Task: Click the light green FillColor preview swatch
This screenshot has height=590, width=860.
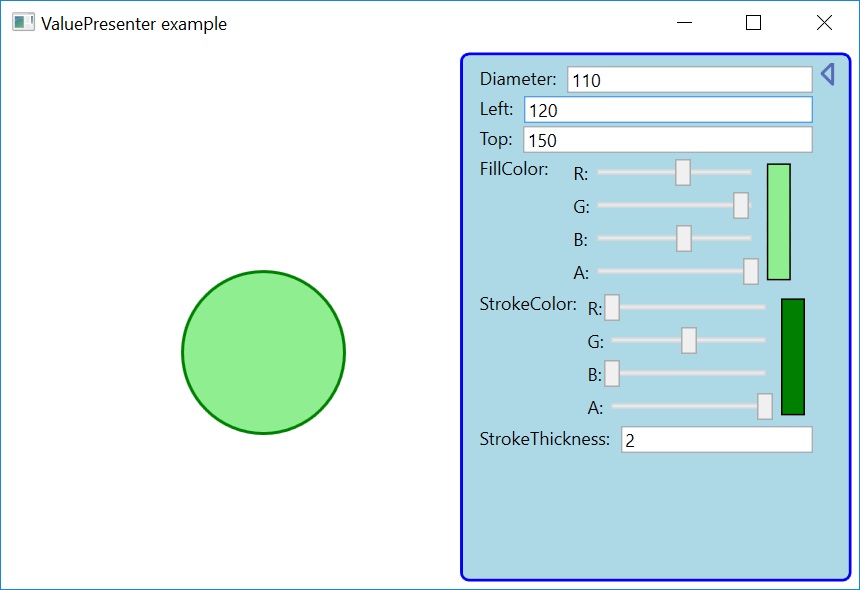Action: pyautogui.click(x=779, y=222)
